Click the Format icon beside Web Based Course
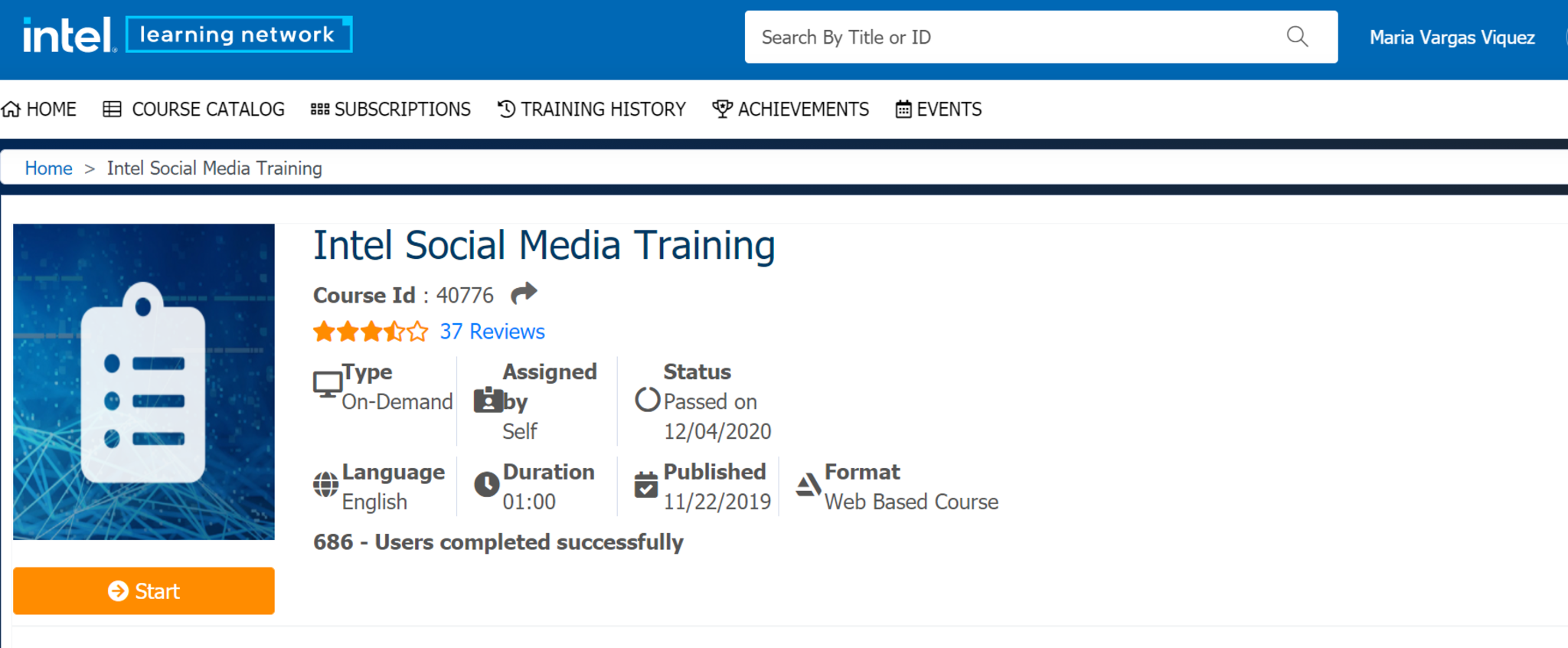The height and width of the screenshot is (648, 1568). click(808, 485)
